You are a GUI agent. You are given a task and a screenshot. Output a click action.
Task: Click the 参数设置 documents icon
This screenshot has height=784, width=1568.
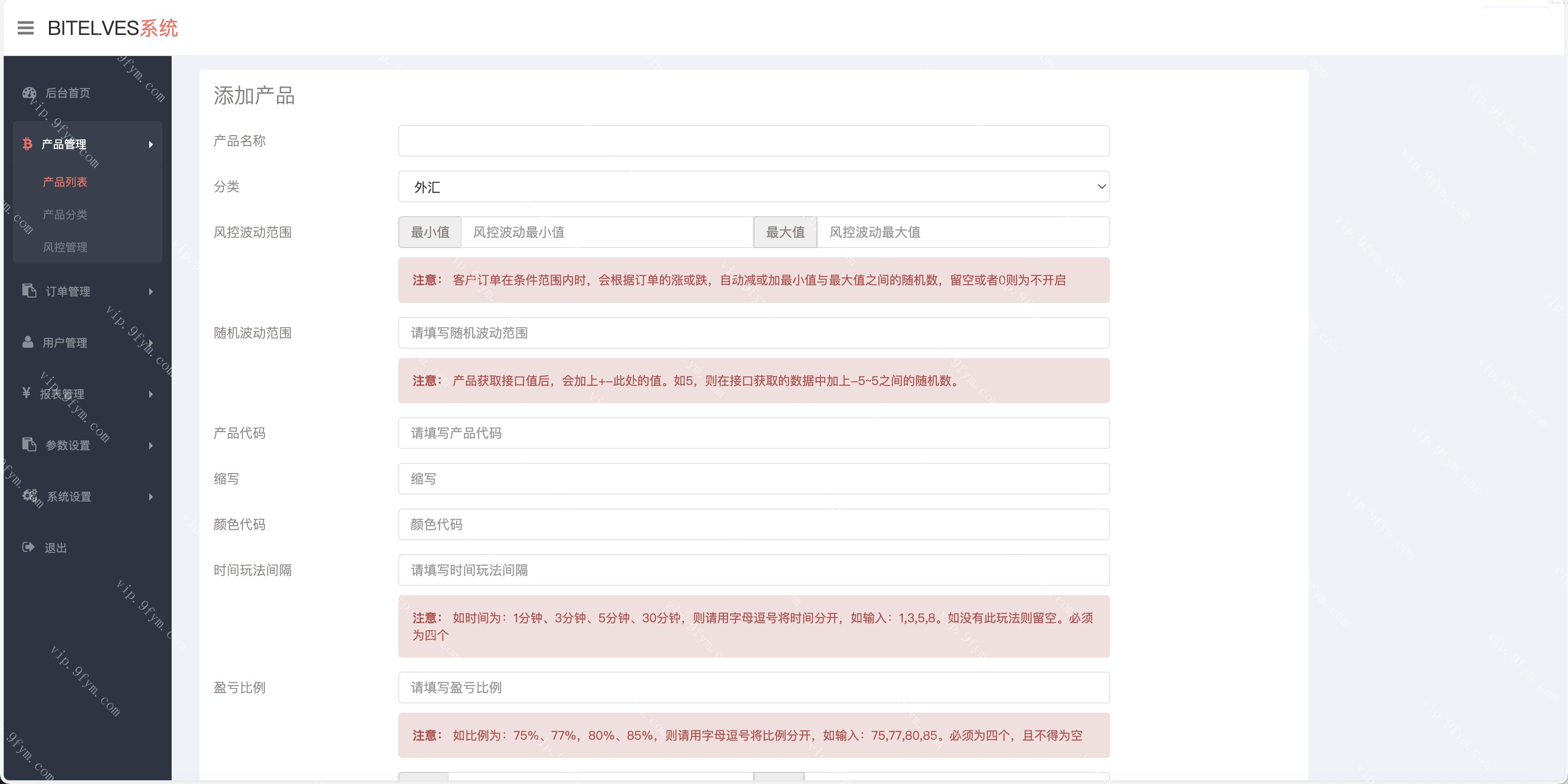point(29,445)
